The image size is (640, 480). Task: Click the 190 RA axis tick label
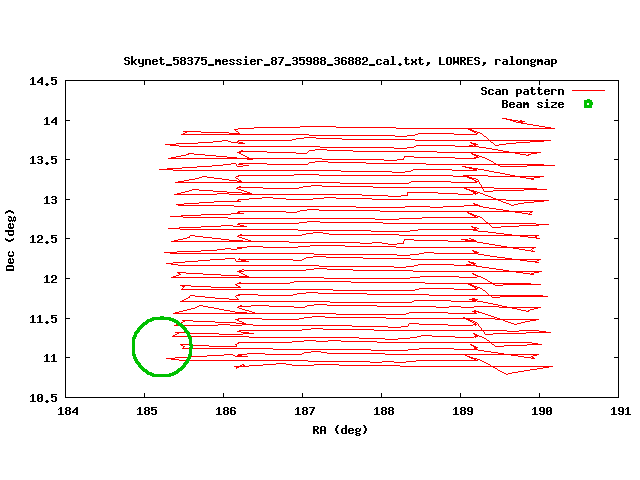pos(542,411)
